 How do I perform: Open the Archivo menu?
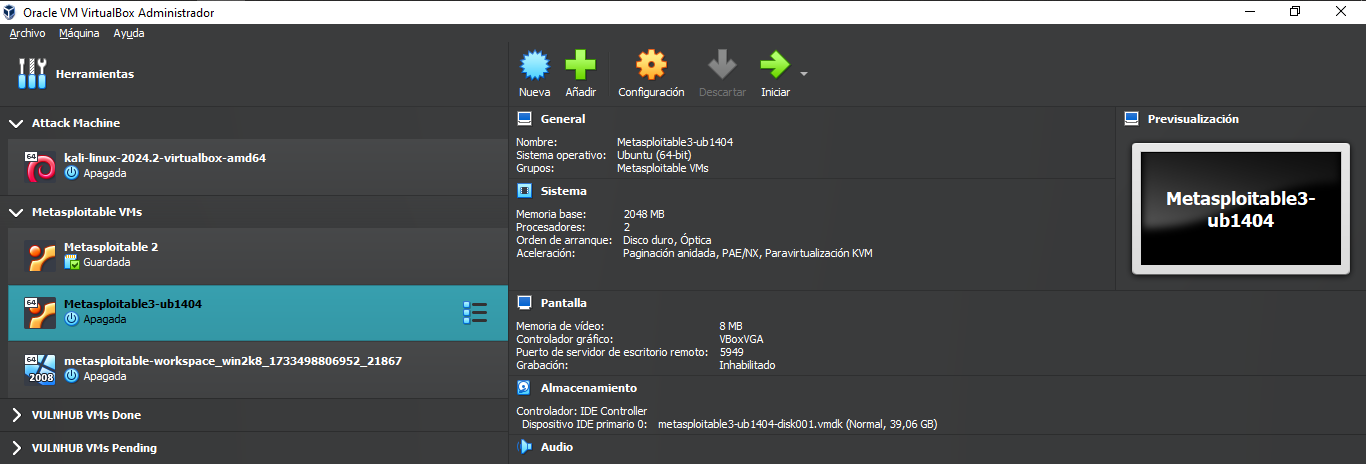[x=27, y=33]
